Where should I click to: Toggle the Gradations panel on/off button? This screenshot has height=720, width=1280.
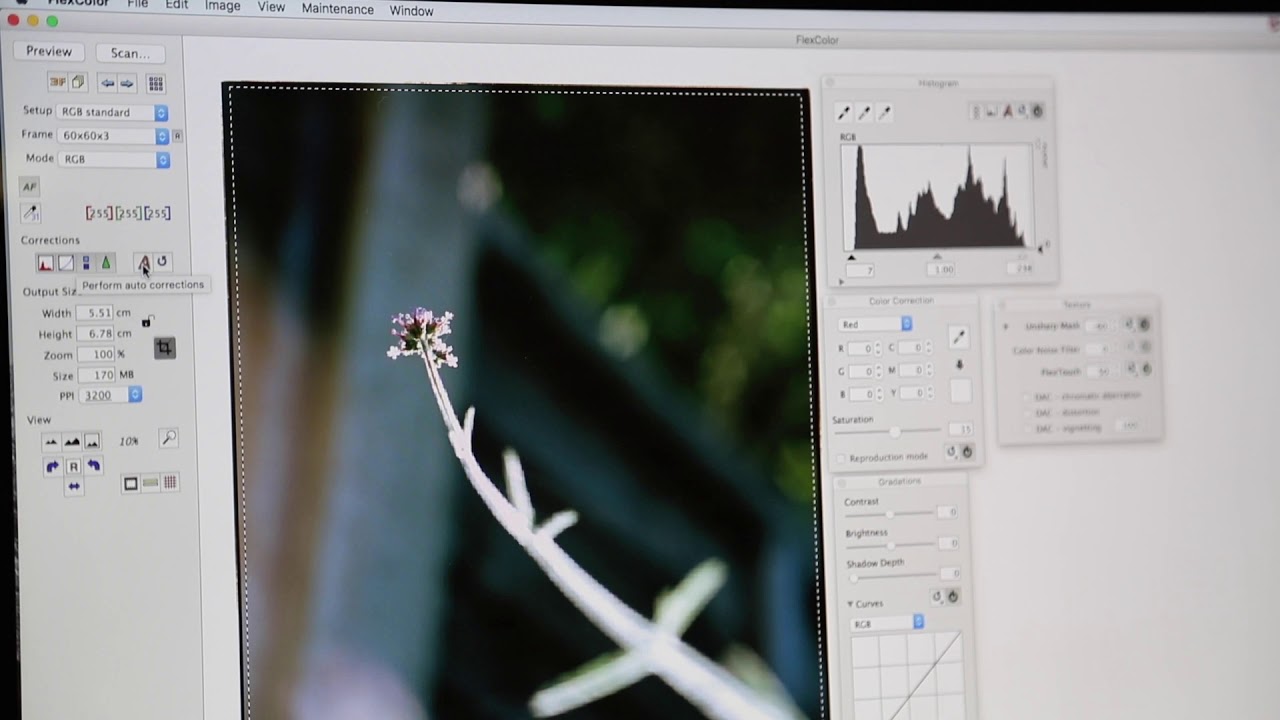point(952,596)
